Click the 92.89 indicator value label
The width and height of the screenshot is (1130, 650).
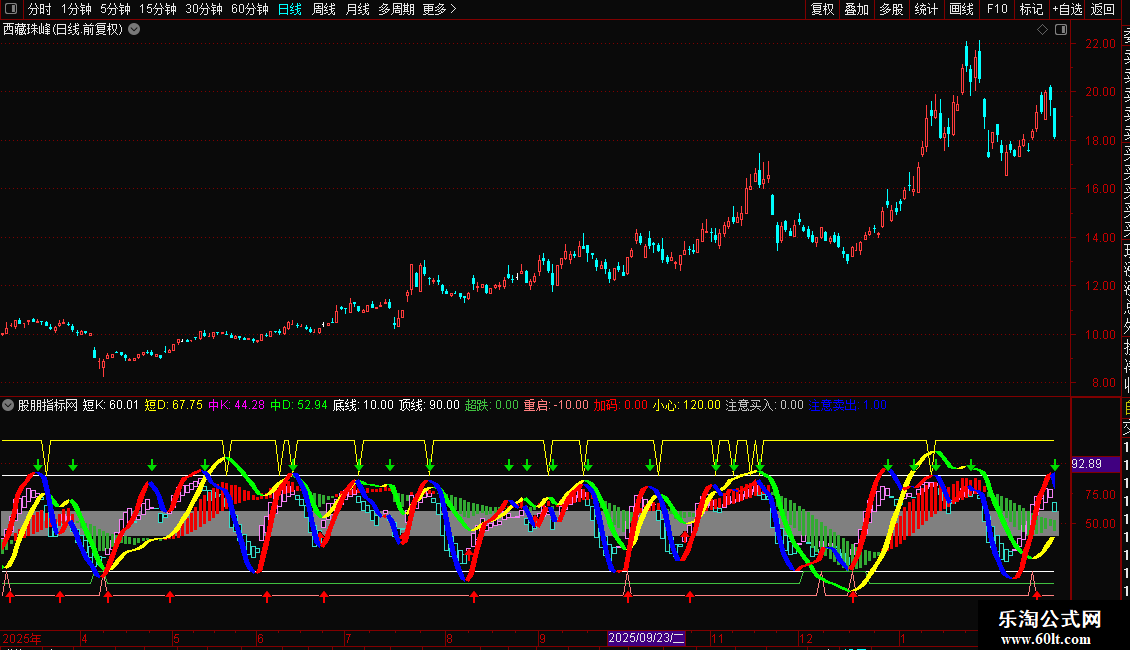[x=1086, y=464]
